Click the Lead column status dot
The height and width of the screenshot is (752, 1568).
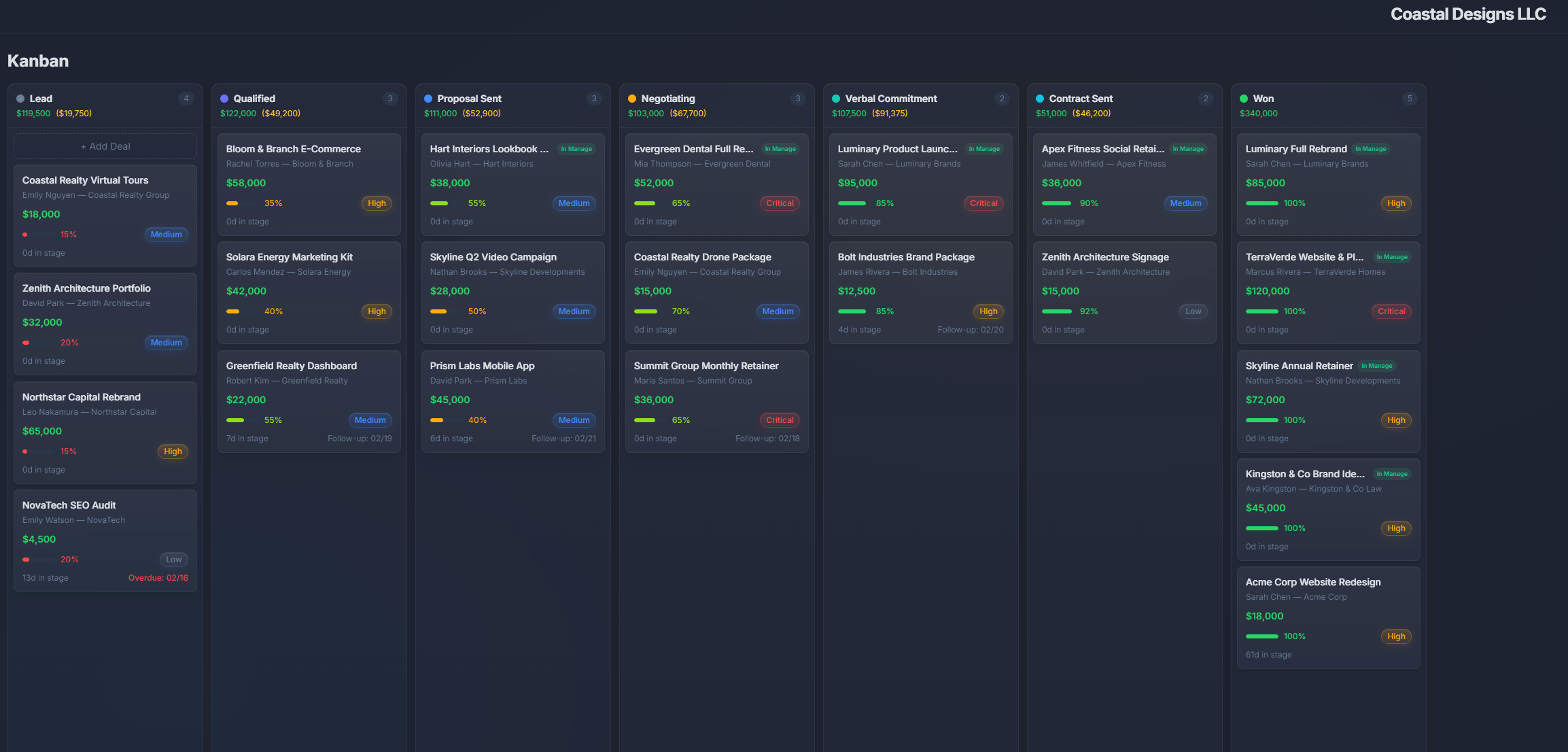(20, 99)
